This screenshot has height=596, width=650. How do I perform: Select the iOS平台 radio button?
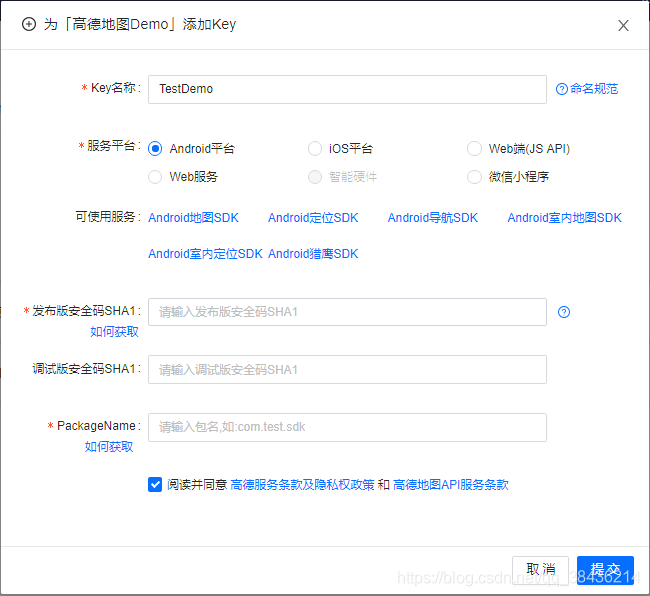[x=315, y=149]
